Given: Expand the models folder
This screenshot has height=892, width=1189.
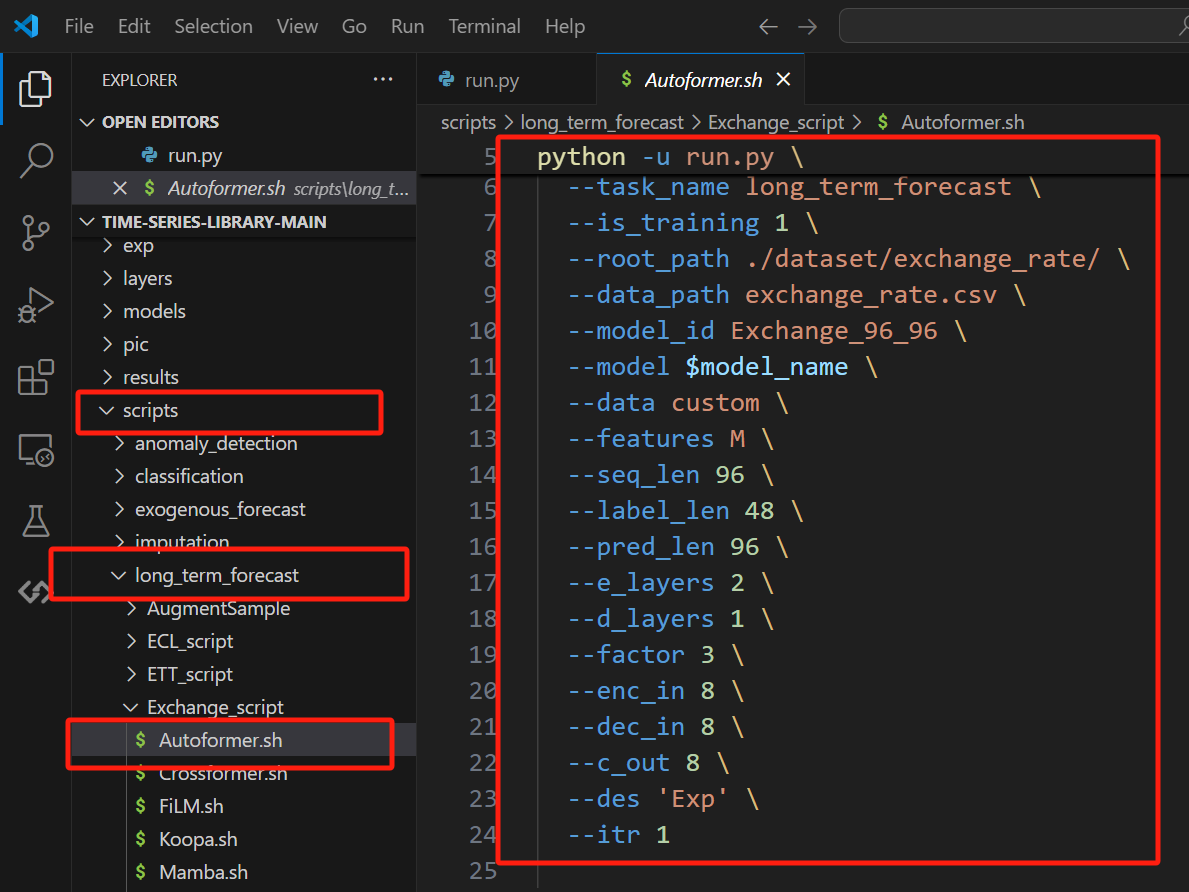Looking at the screenshot, I should pyautogui.click(x=108, y=311).
